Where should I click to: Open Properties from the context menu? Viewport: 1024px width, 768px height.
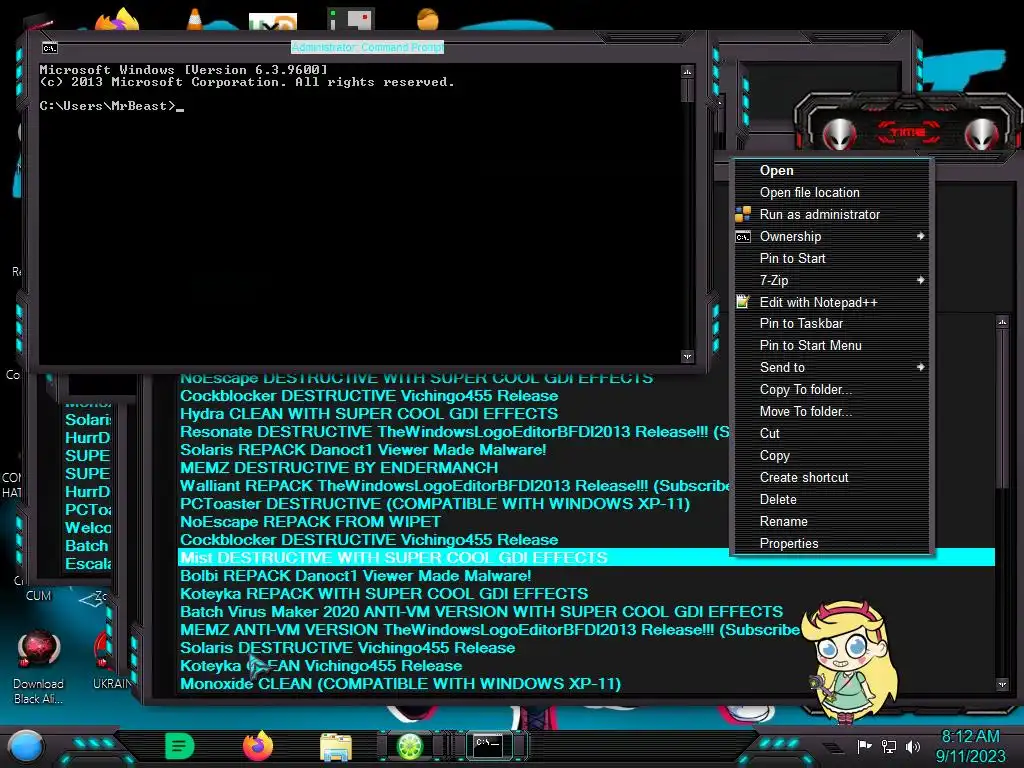tap(832, 543)
